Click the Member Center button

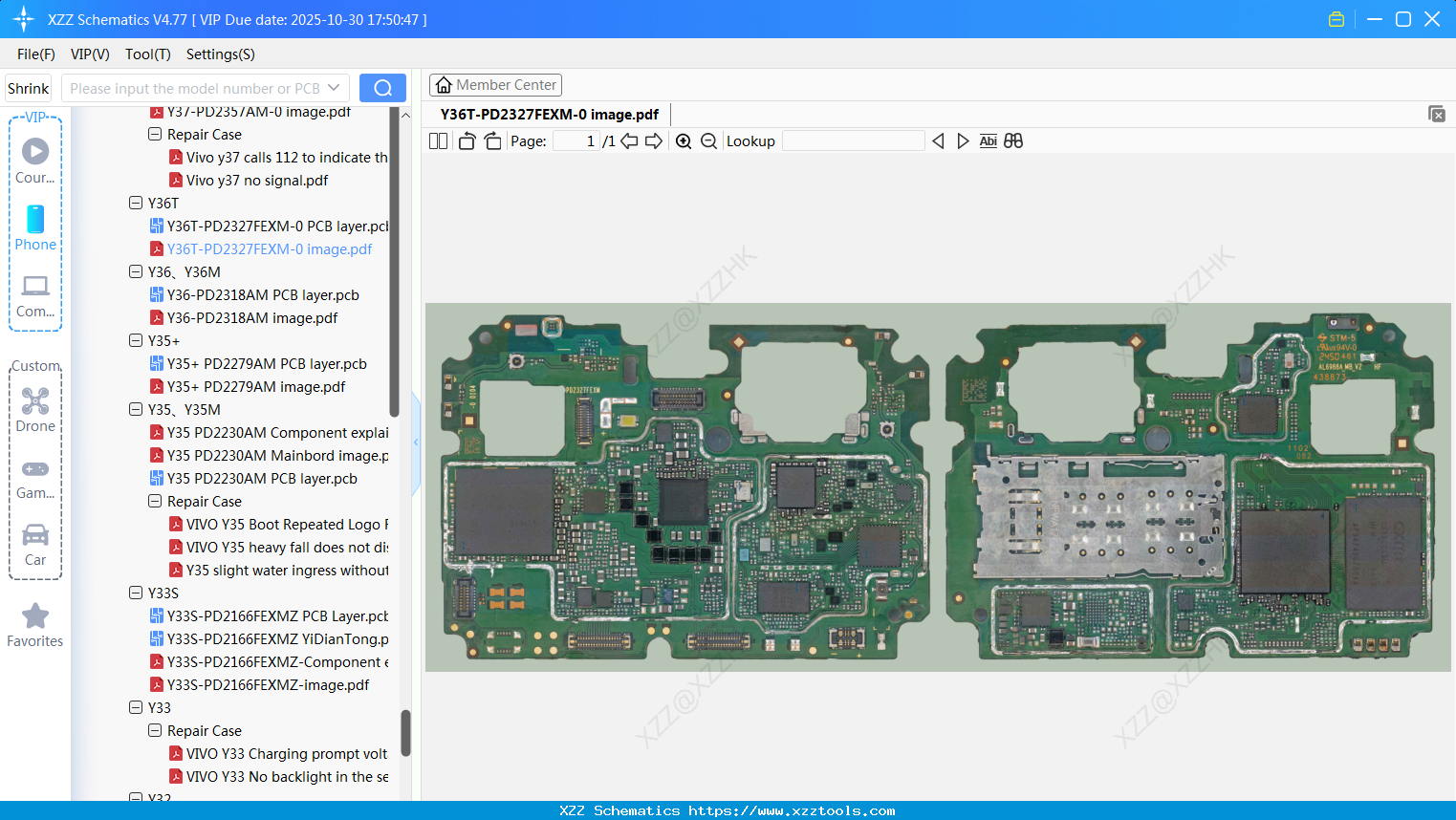(x=495, y=84)
